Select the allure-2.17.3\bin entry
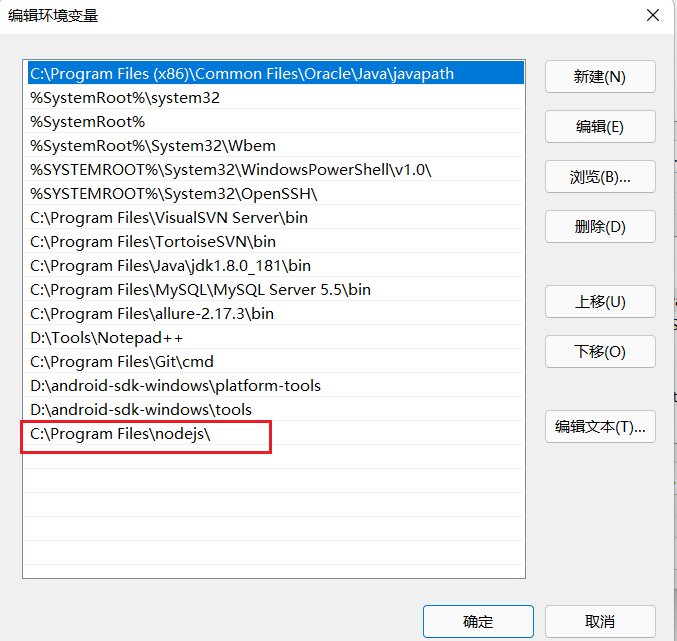677x641 pixels. coord(274,313)
